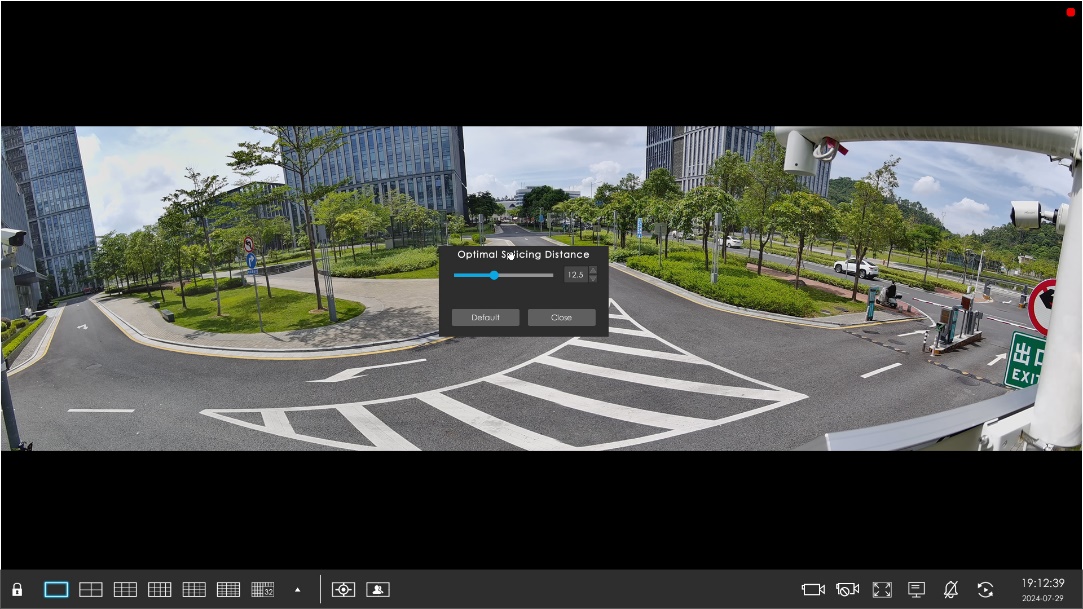Click the blue splicing distance slider handle
This screenshot has height=609, width=1083.
pos(494,275)
